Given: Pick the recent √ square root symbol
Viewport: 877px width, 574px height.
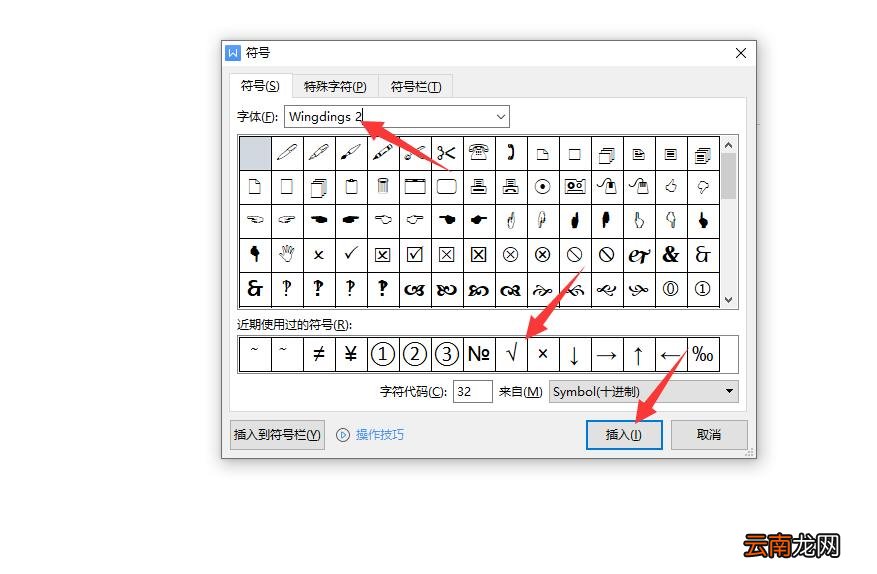Looking at the screenshot, I should (x=511, y=354).
